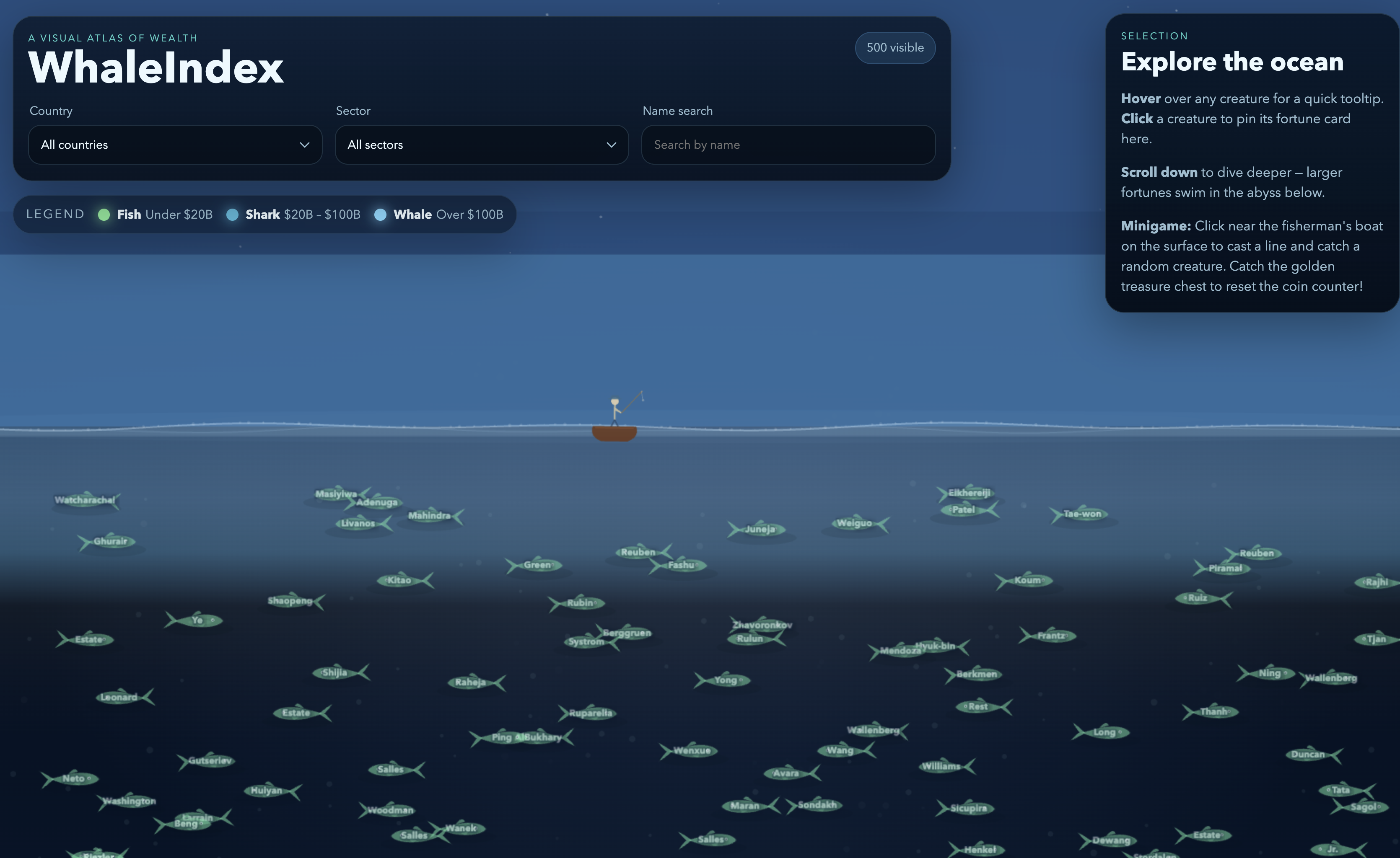1400x858 pixels.
Task: Open the All sectors dropdown
Action: click(481, 145)
